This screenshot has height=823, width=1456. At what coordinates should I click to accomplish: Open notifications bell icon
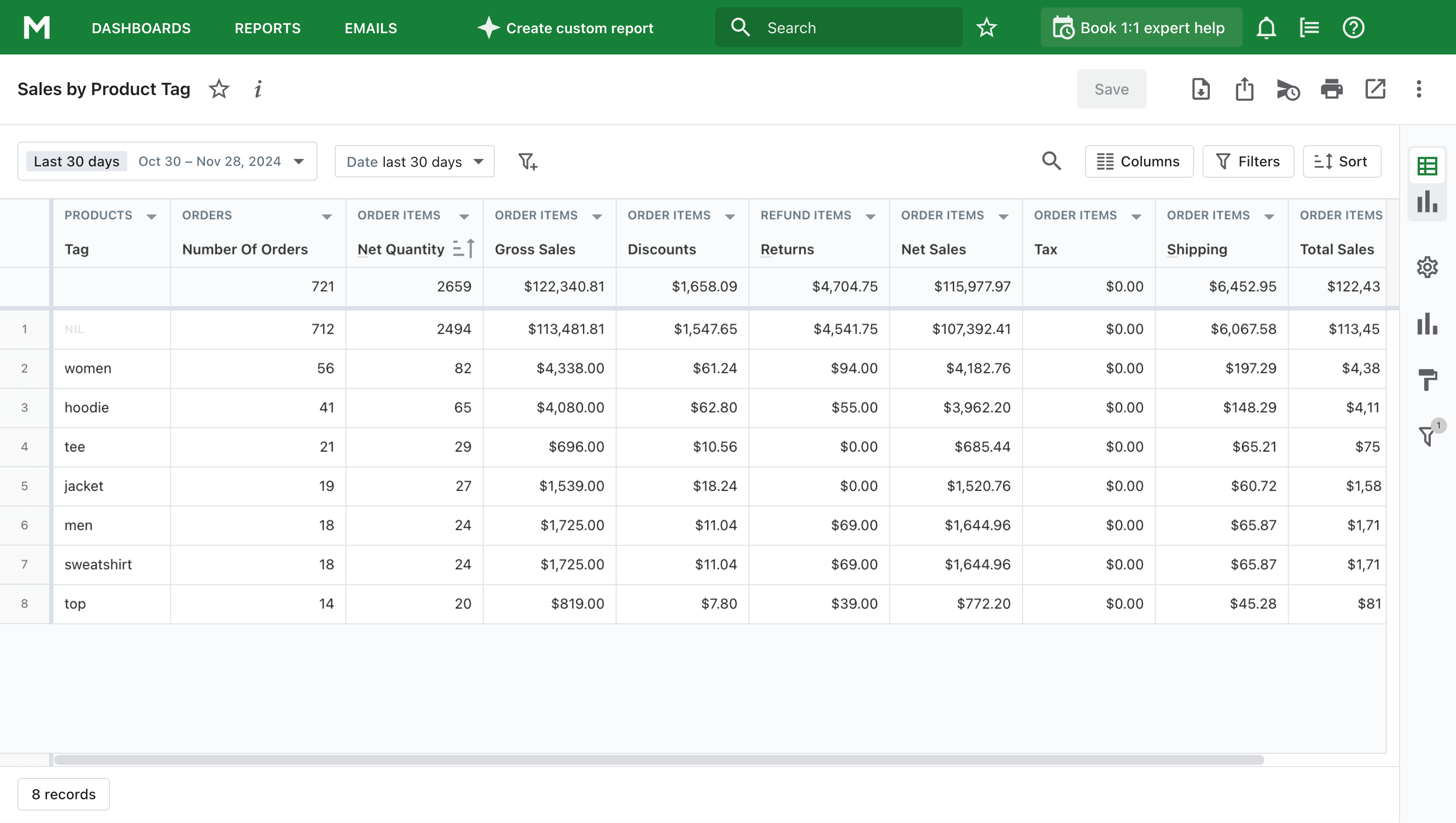1265,28
